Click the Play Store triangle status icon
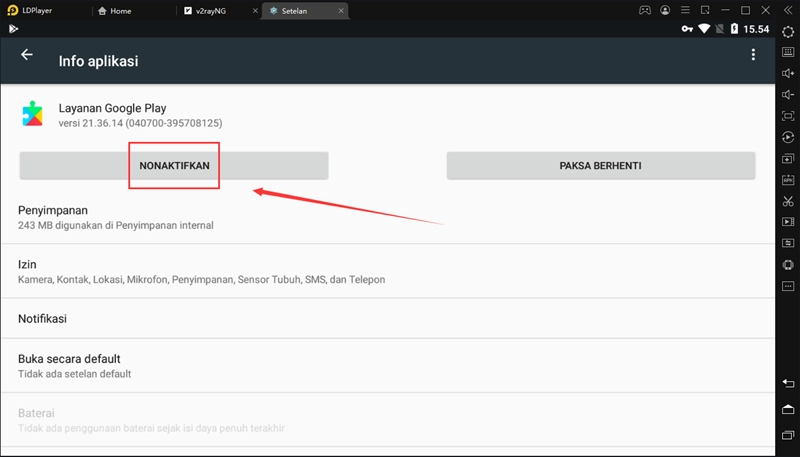800x457 pixels. pos(13,29)
